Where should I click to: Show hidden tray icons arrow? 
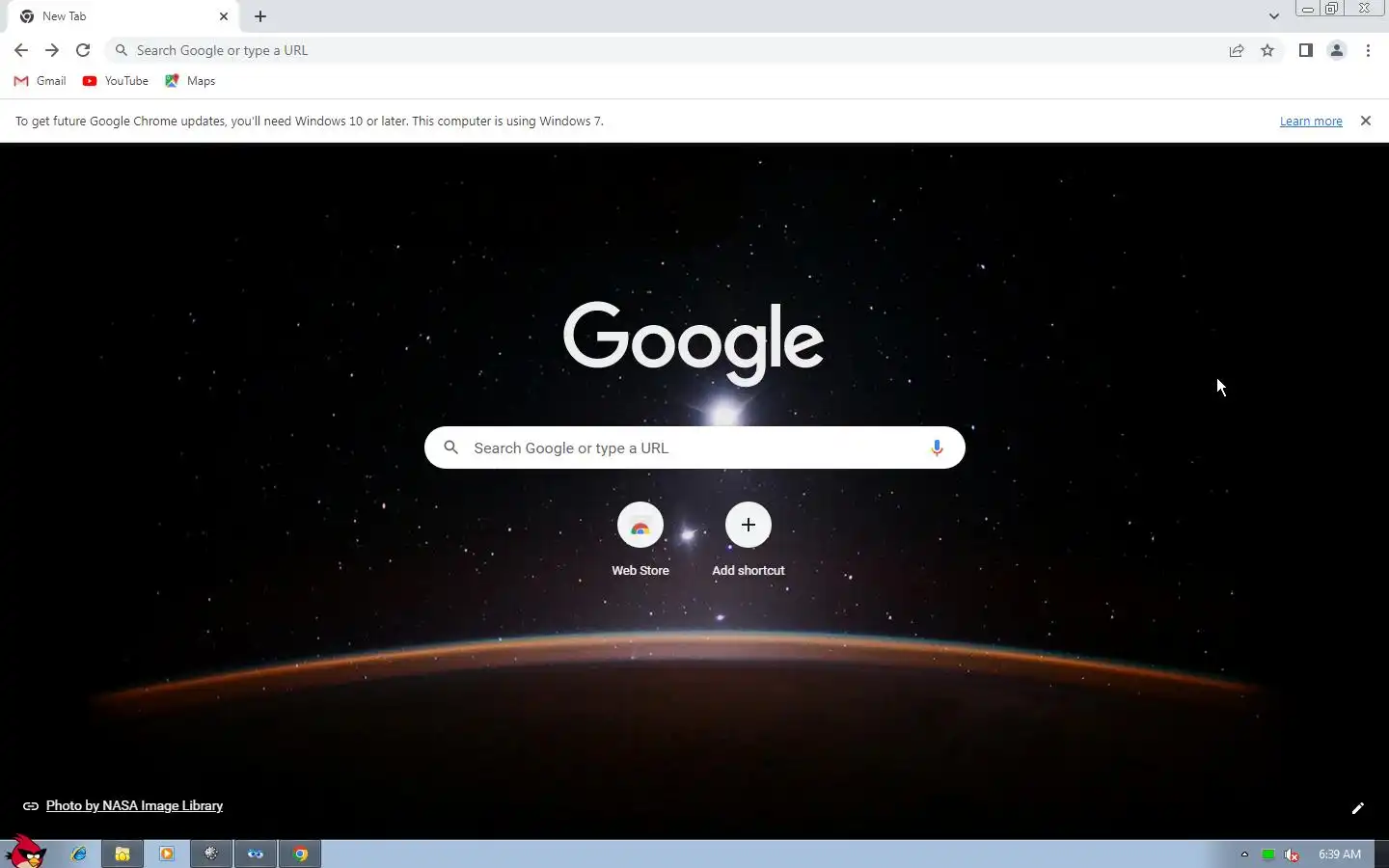[1244, 854]
